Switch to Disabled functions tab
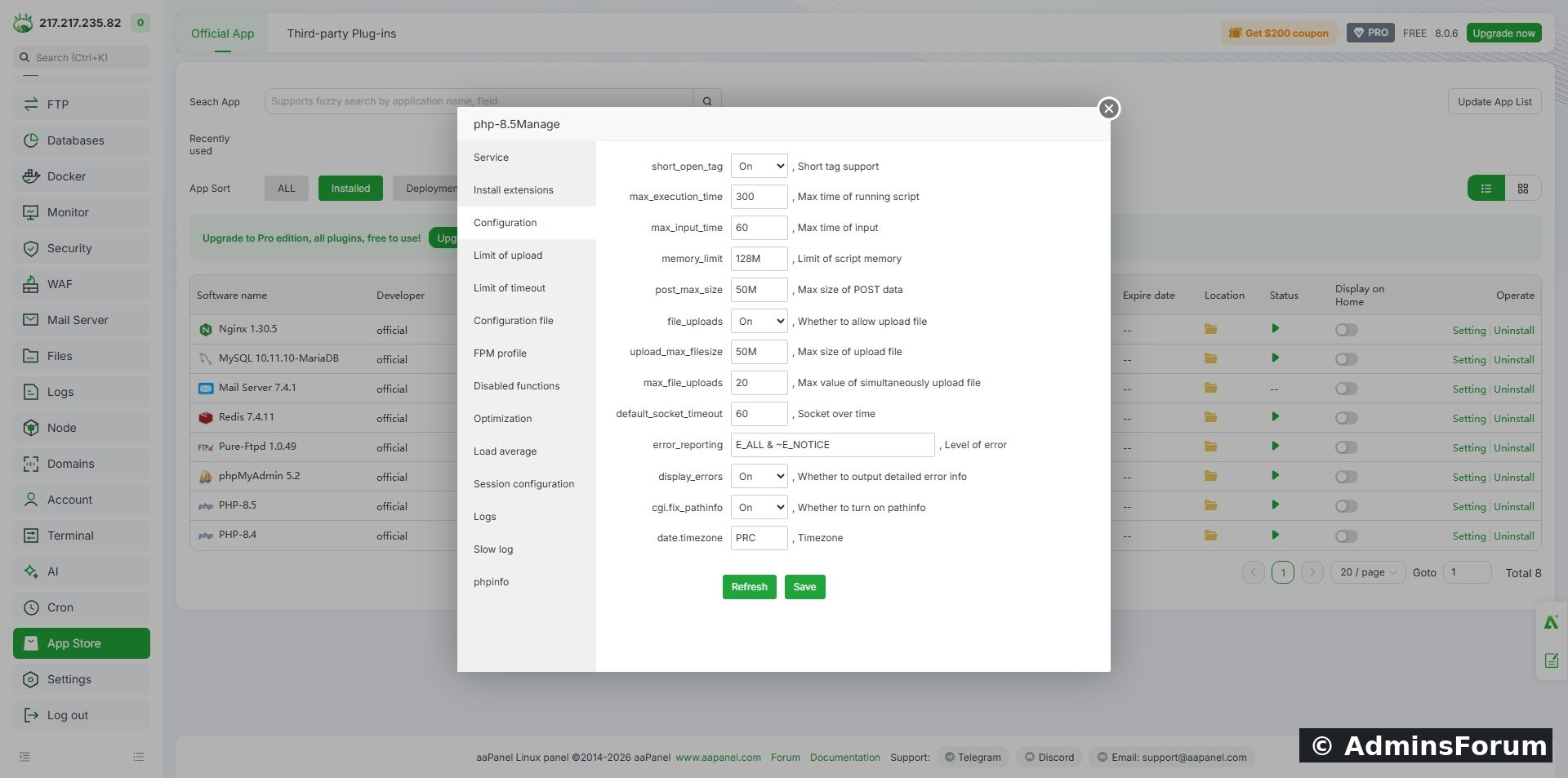 (527, 386)
